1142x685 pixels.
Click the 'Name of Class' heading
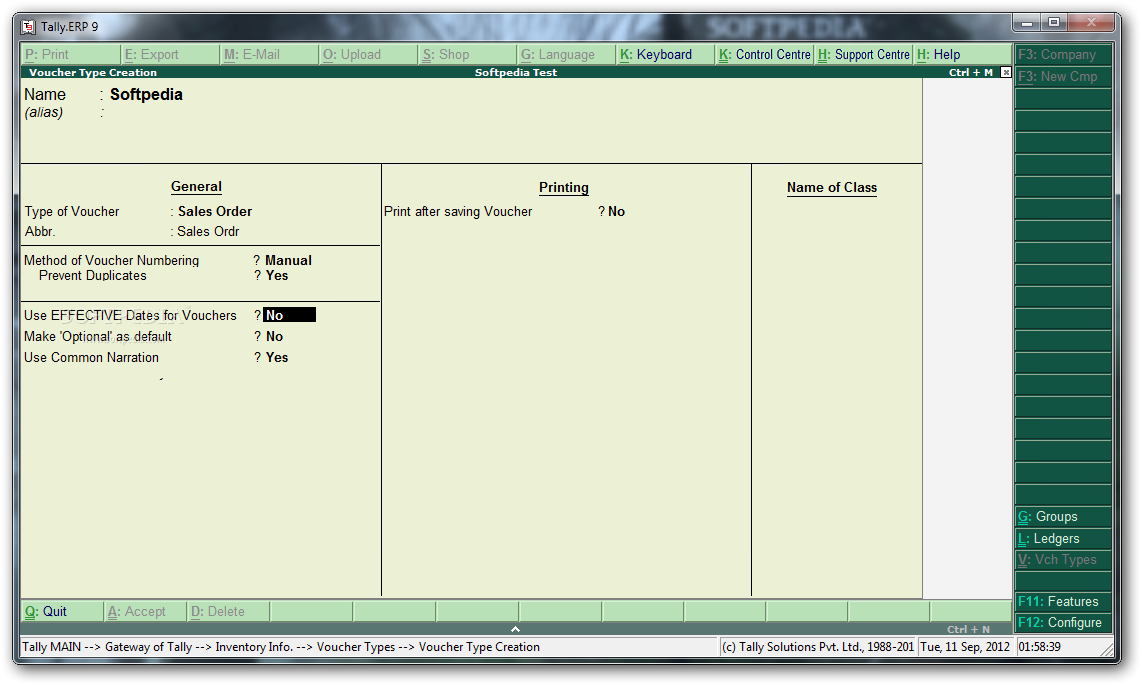pos(832,188)
